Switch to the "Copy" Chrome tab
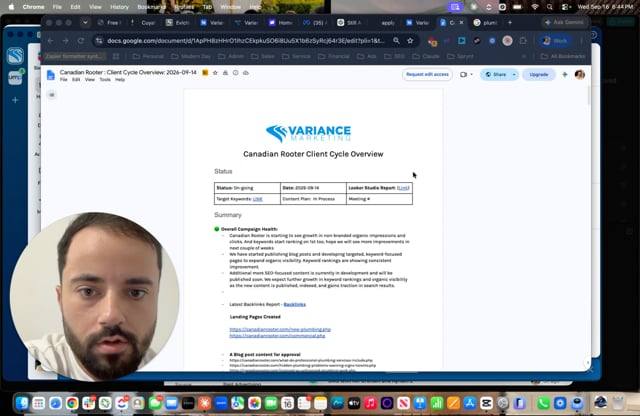The image size is (640, 416). click(144, 23)
